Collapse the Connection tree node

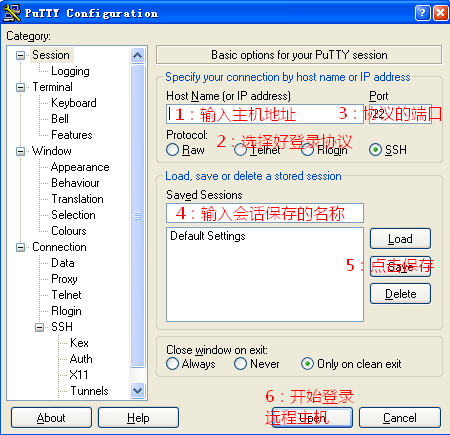pos(20,247)
